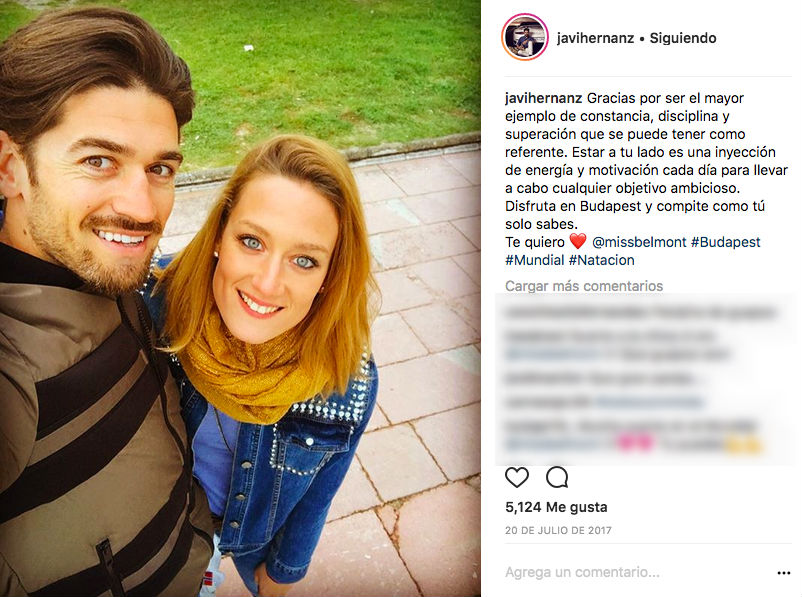Click the 20 de julio de 2017 timestamp

pyautogui.click(x=558, y=530)
